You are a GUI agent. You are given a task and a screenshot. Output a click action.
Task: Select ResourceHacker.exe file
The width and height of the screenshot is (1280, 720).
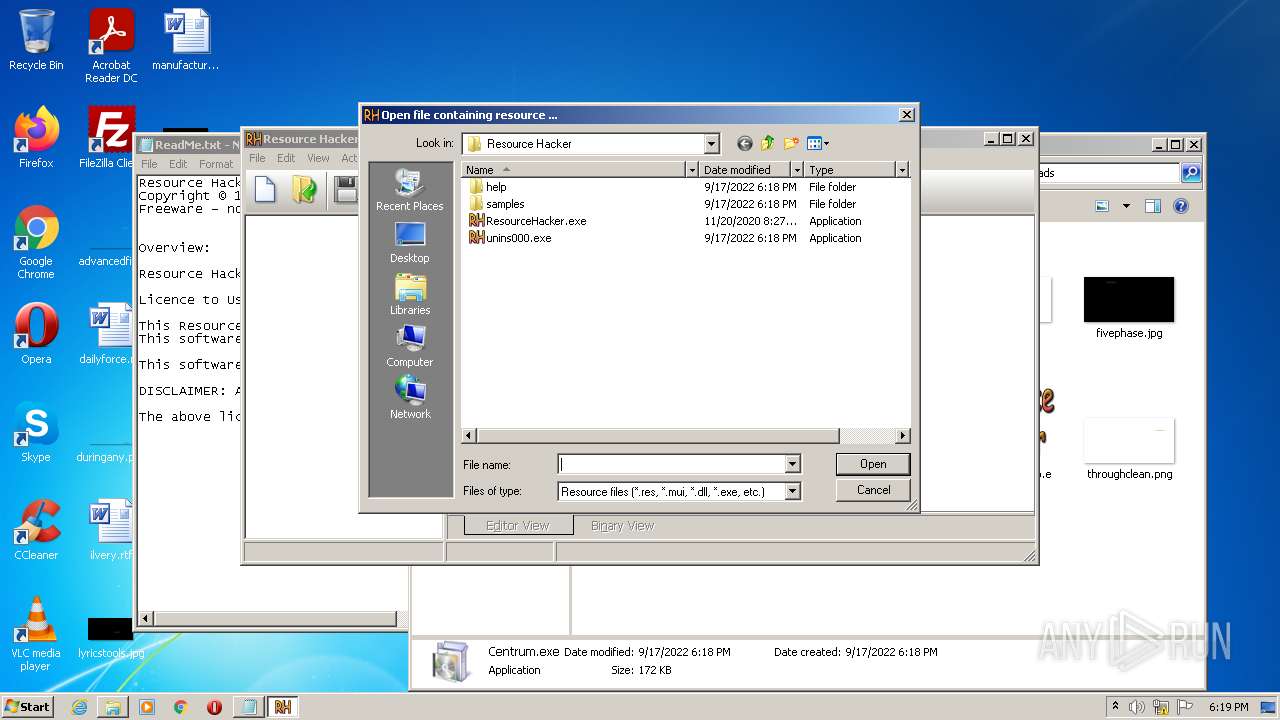point(528,221)
